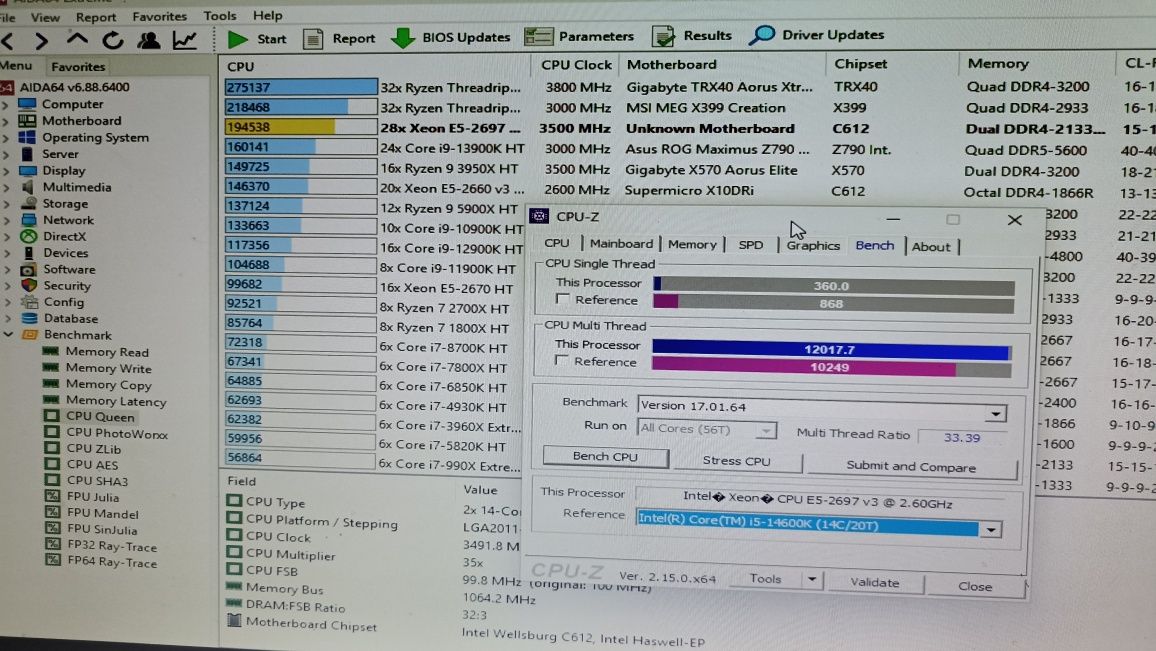
Task: Select Computer in the tree
Action: pyautogui.click(x=72, y=104)
